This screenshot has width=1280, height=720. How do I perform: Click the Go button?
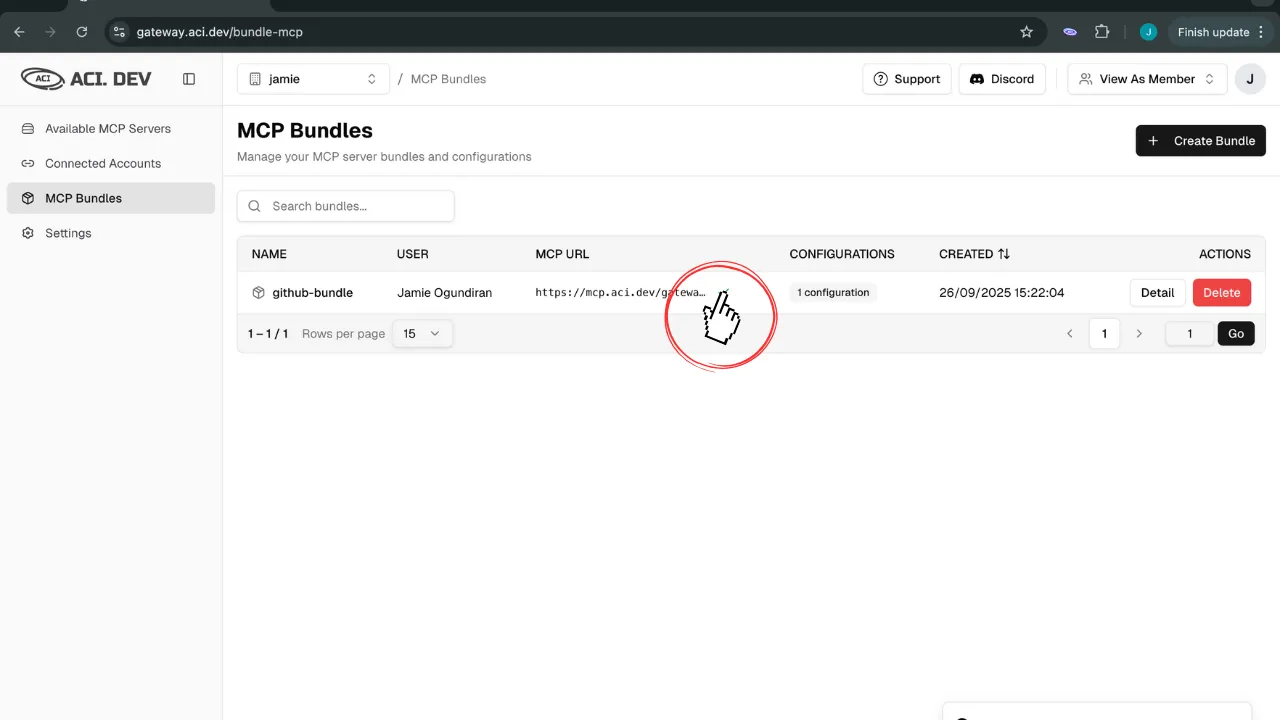pyautogui.click(x=1236, y=334)
